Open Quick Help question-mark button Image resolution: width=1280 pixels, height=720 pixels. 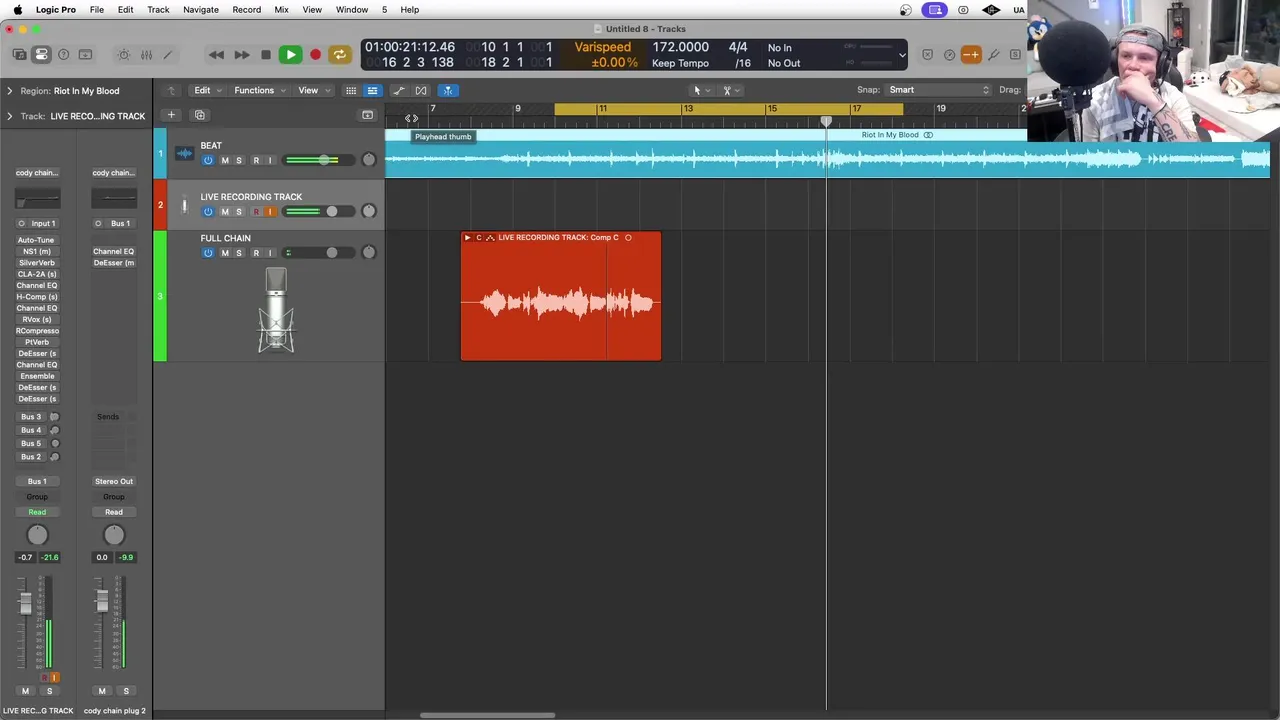point(63,54)
